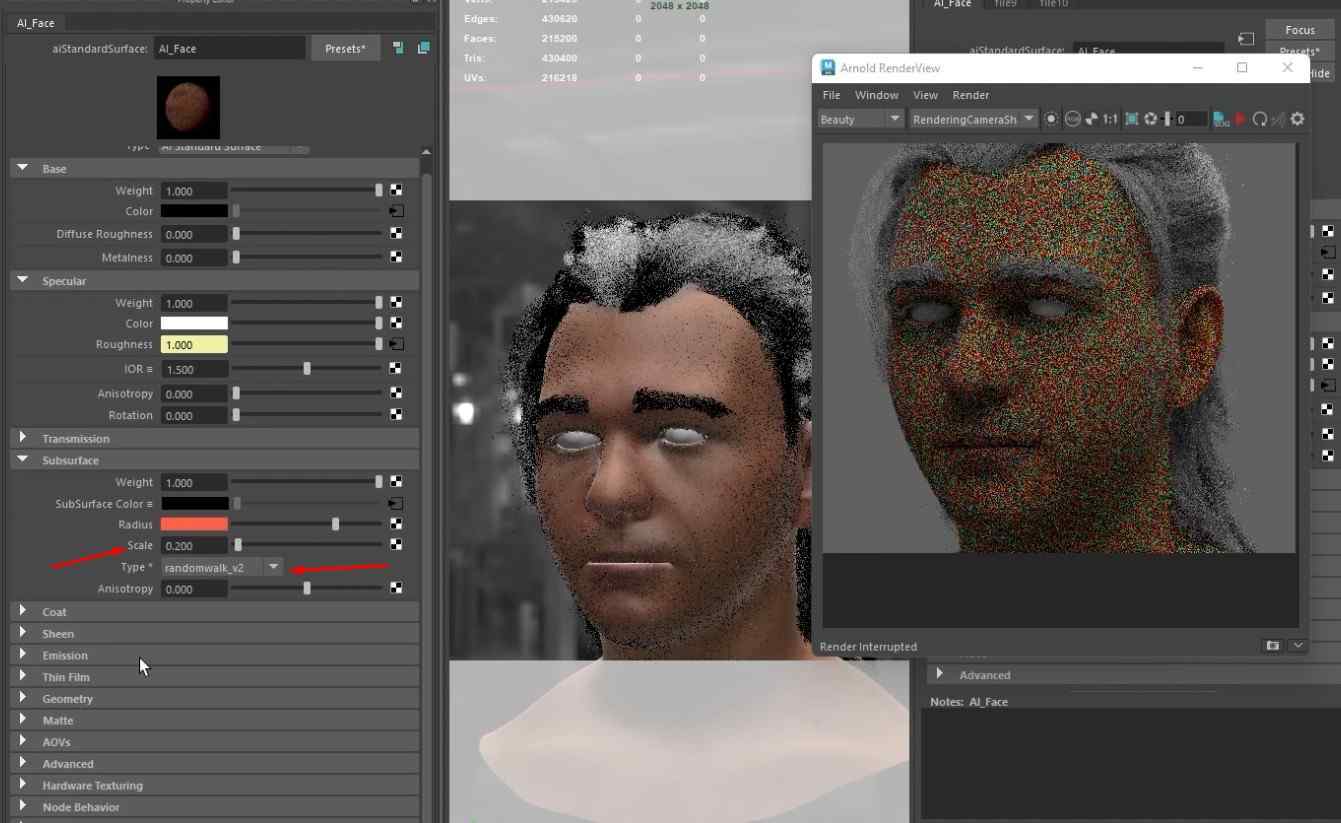Viewport: 1341px width, 823px height.
Task: Open the File menu in Arnold RenderView
Action: (x=831, y=95)
